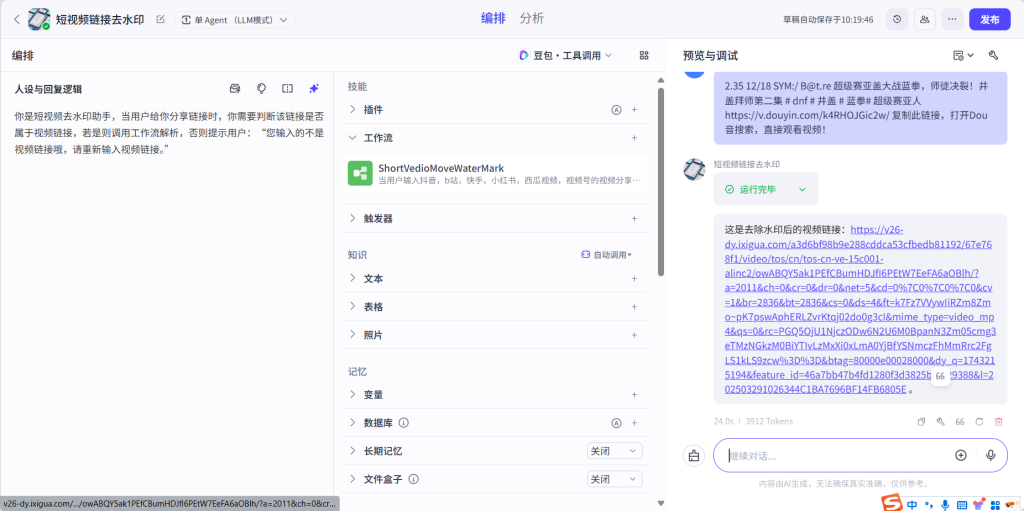Viewport: 1024px width, 511px height.
Task: Open the debug panel settings dropdown icon
Action: click(963, 56)
